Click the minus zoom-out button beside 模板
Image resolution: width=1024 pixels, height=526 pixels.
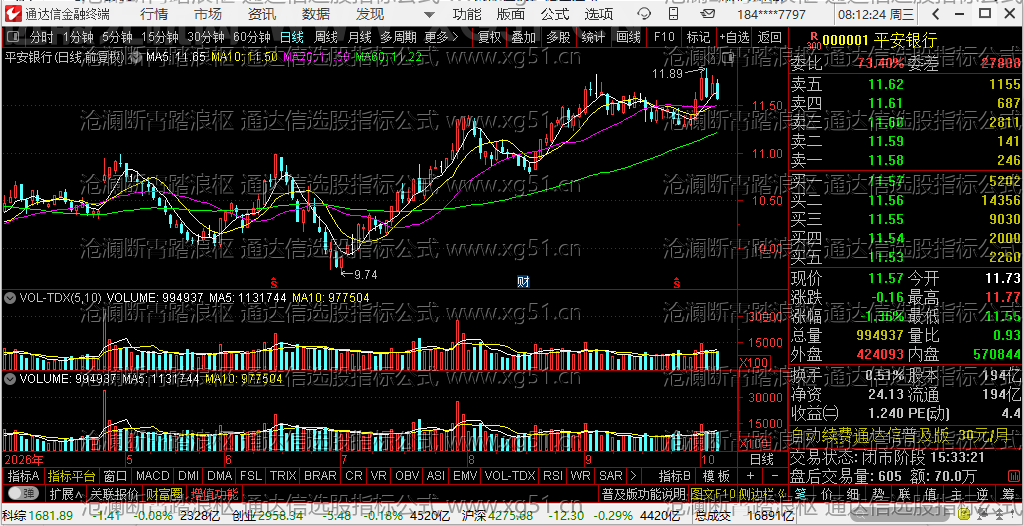point(775,476)
